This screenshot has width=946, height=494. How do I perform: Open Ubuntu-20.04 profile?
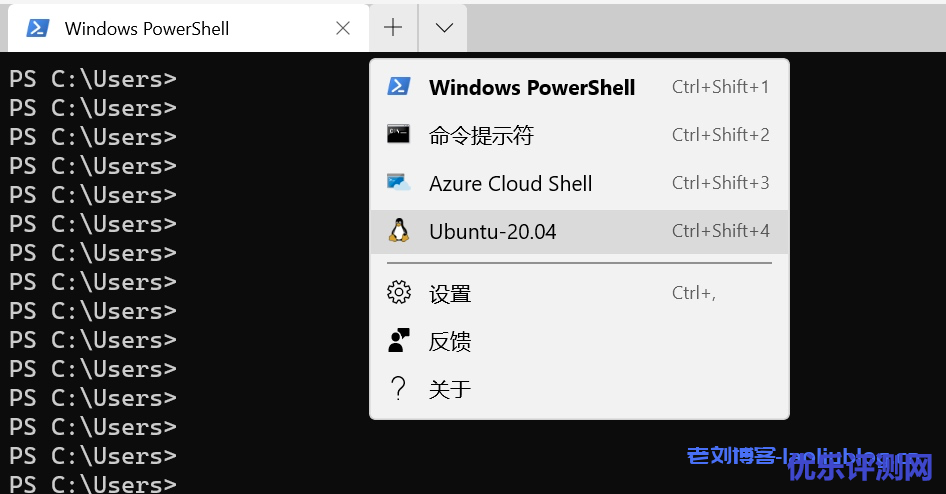pos(492,232)
